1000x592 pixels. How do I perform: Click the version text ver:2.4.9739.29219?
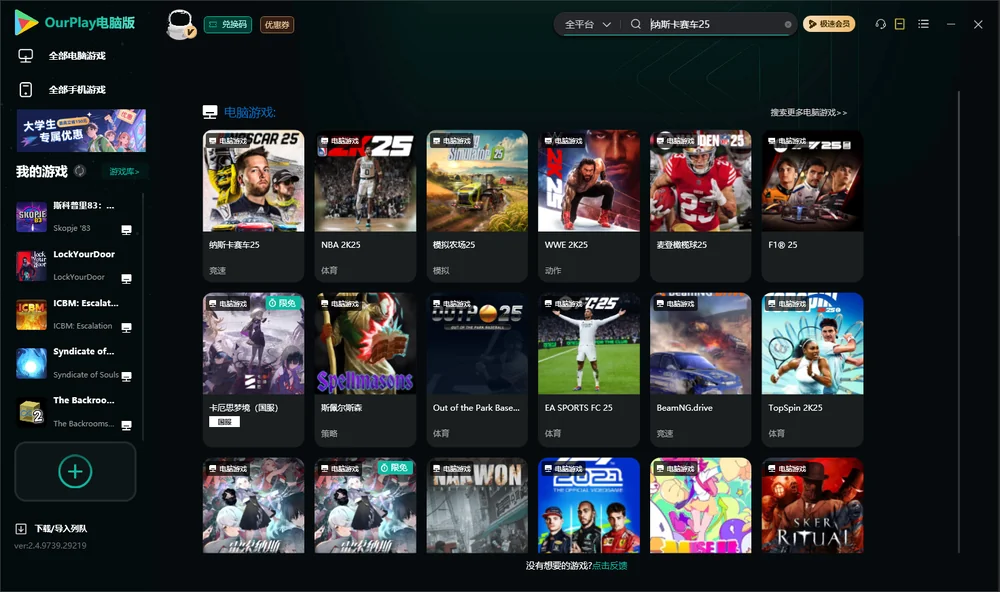[x=50, y=546]
